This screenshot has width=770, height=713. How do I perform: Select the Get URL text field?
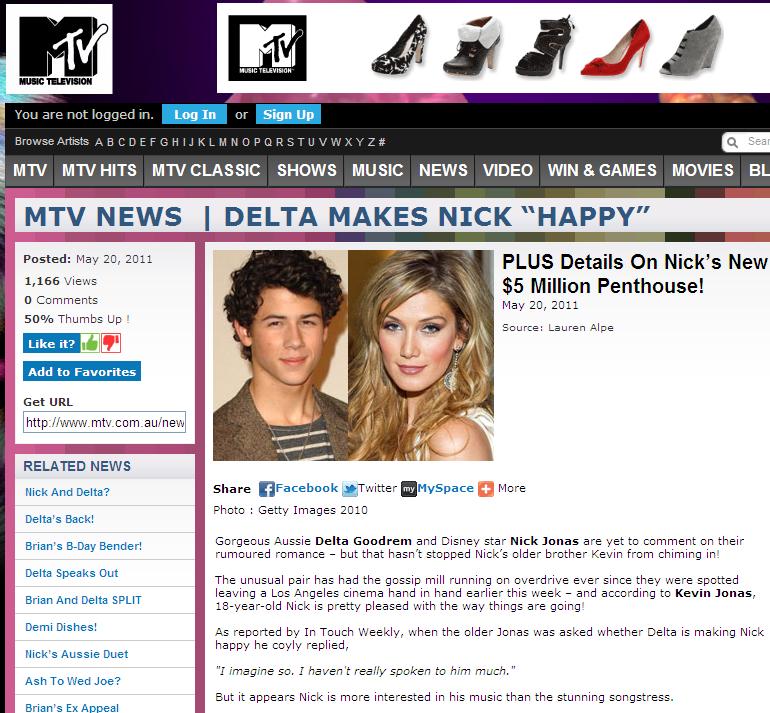[104, 422]
